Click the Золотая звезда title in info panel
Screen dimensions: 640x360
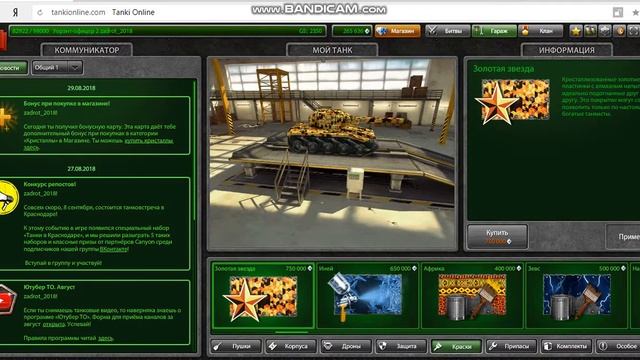pyautogui.click(x=503, y=69)
